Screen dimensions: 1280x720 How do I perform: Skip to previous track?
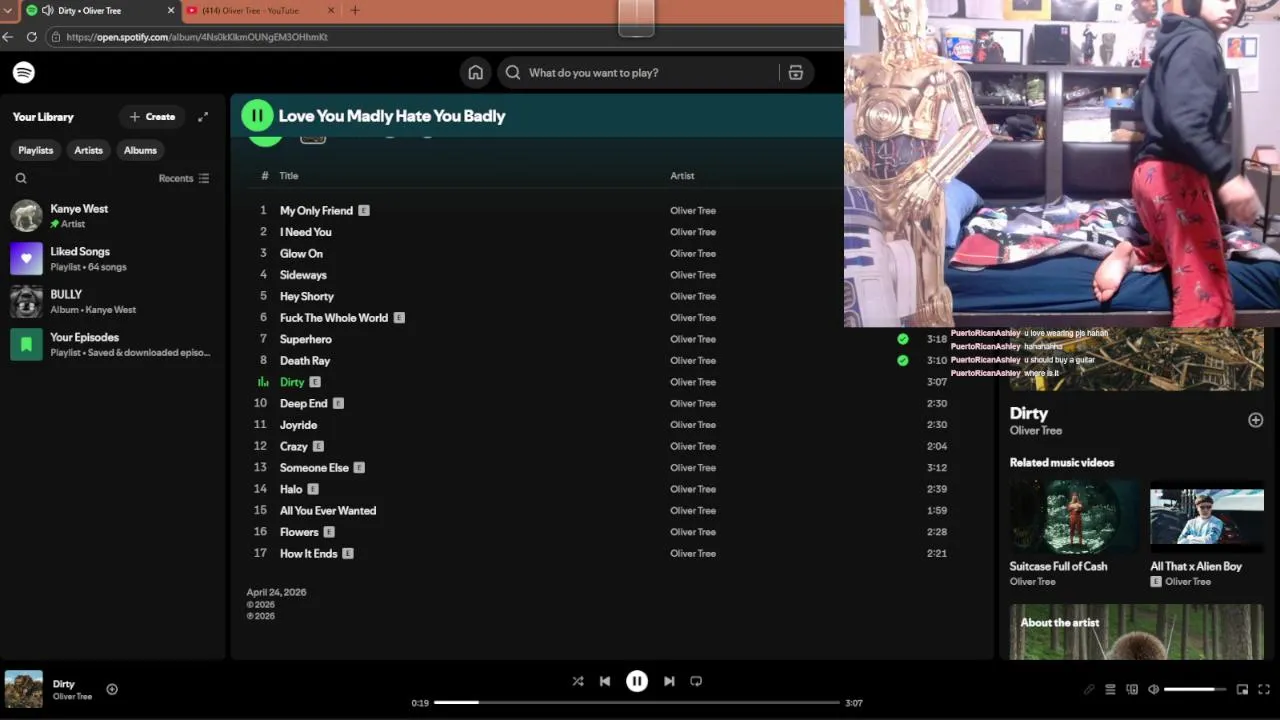coord(605,681)
